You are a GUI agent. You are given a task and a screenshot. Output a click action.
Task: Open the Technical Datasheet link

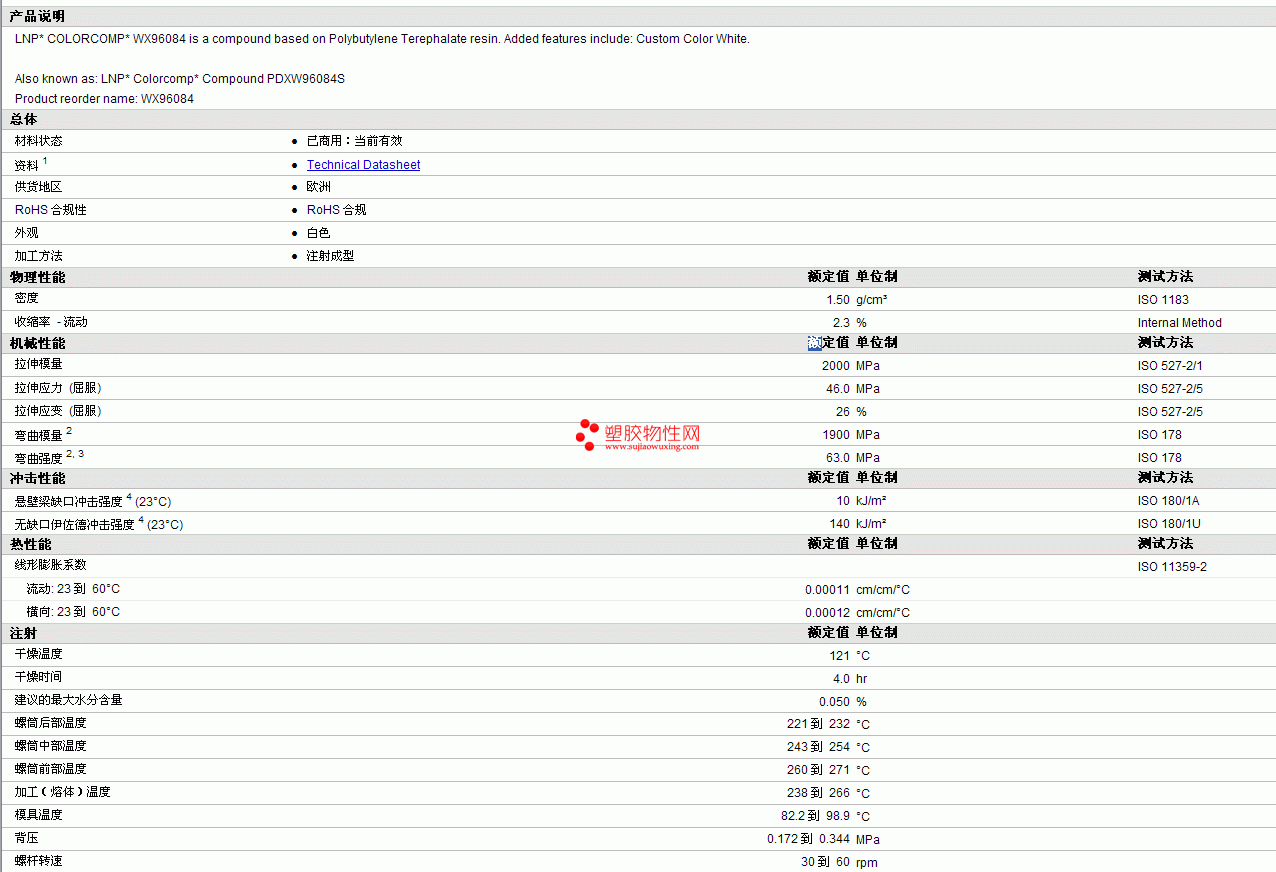click(363, 165)
